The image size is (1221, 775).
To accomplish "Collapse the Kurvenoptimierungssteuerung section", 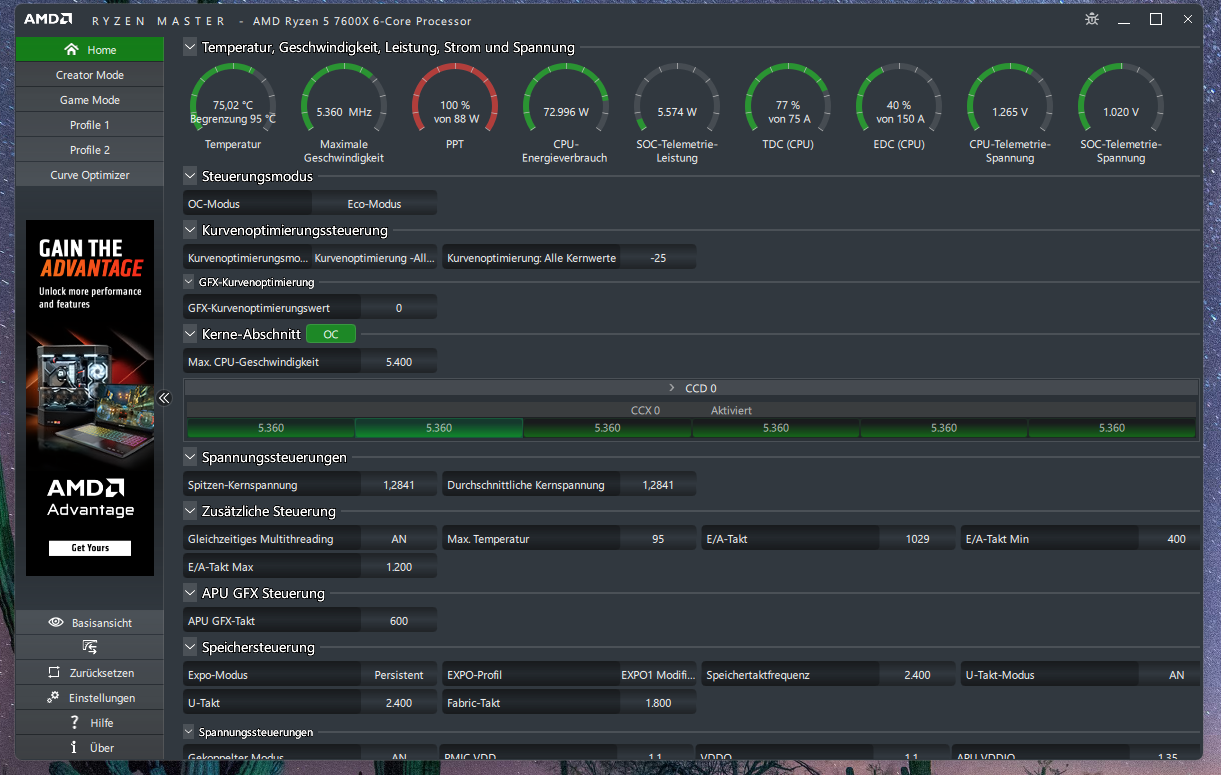I will tap(191, 230).
